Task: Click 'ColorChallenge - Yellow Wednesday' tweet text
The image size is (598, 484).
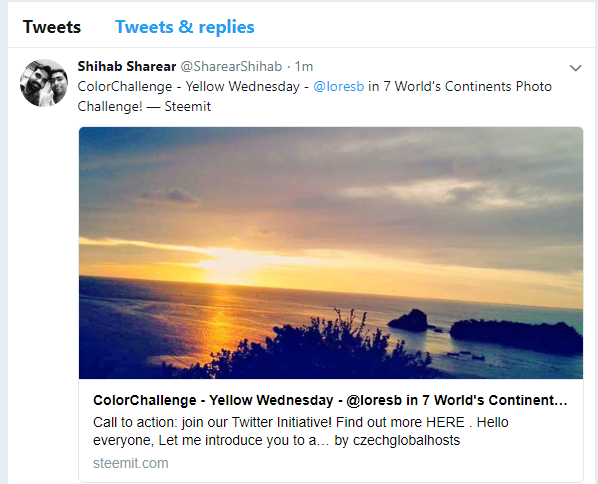Action: (x=188, y=87)
